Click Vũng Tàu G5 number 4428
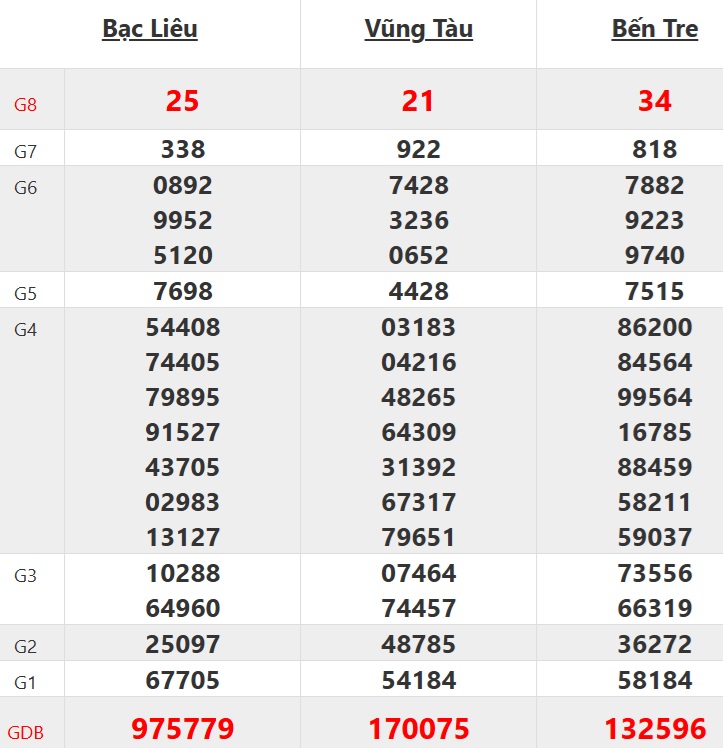The height and width of the screenshot is (748, 723). [x=418, y=292]
